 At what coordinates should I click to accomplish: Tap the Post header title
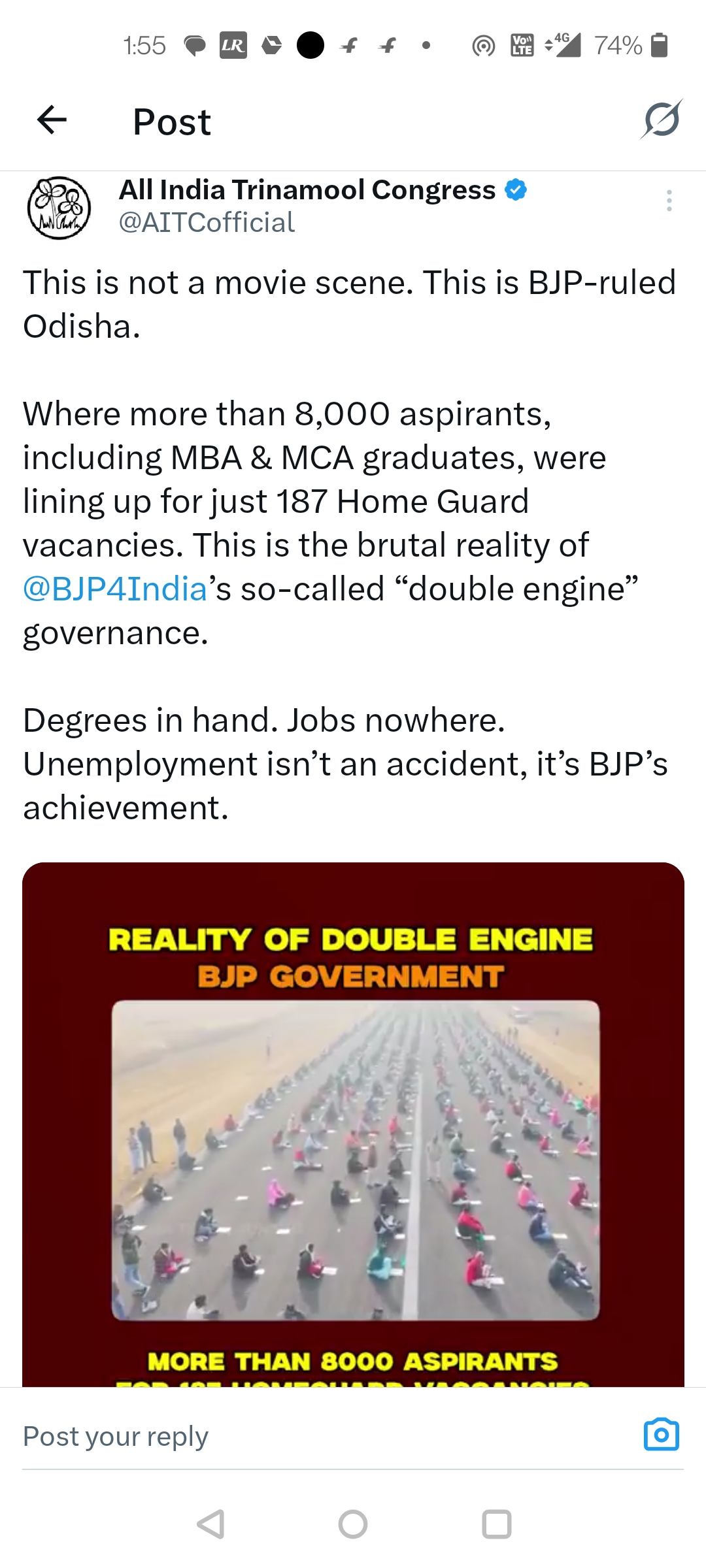[172, 122]
